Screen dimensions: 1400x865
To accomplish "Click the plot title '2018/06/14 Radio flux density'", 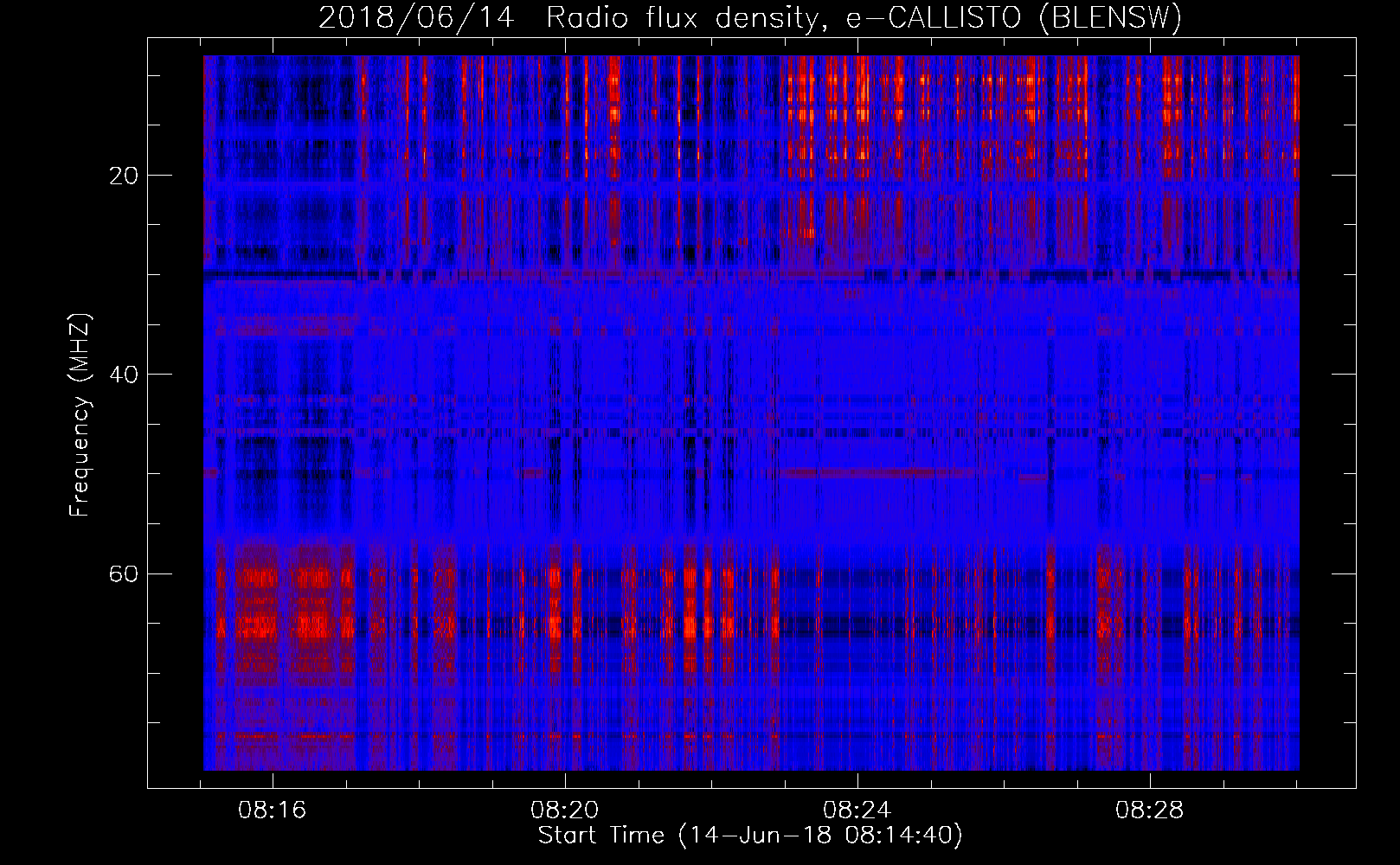I will [750, 17].
